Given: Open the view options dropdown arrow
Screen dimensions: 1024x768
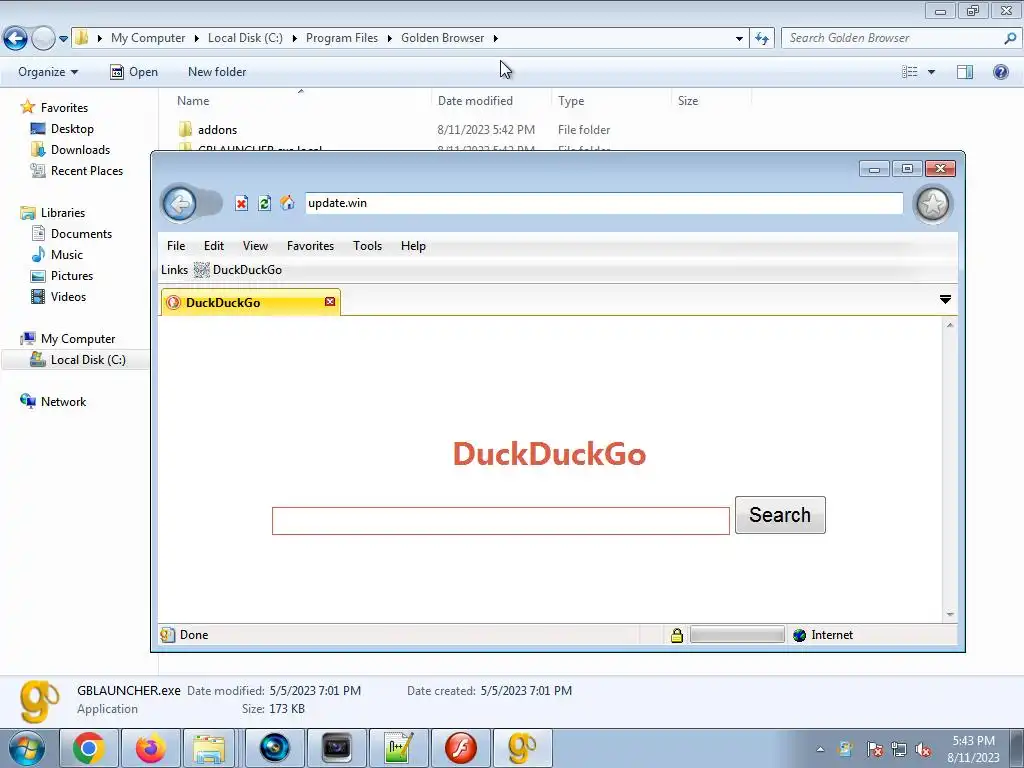Looking at the screenshot, I should coord(931,72).
